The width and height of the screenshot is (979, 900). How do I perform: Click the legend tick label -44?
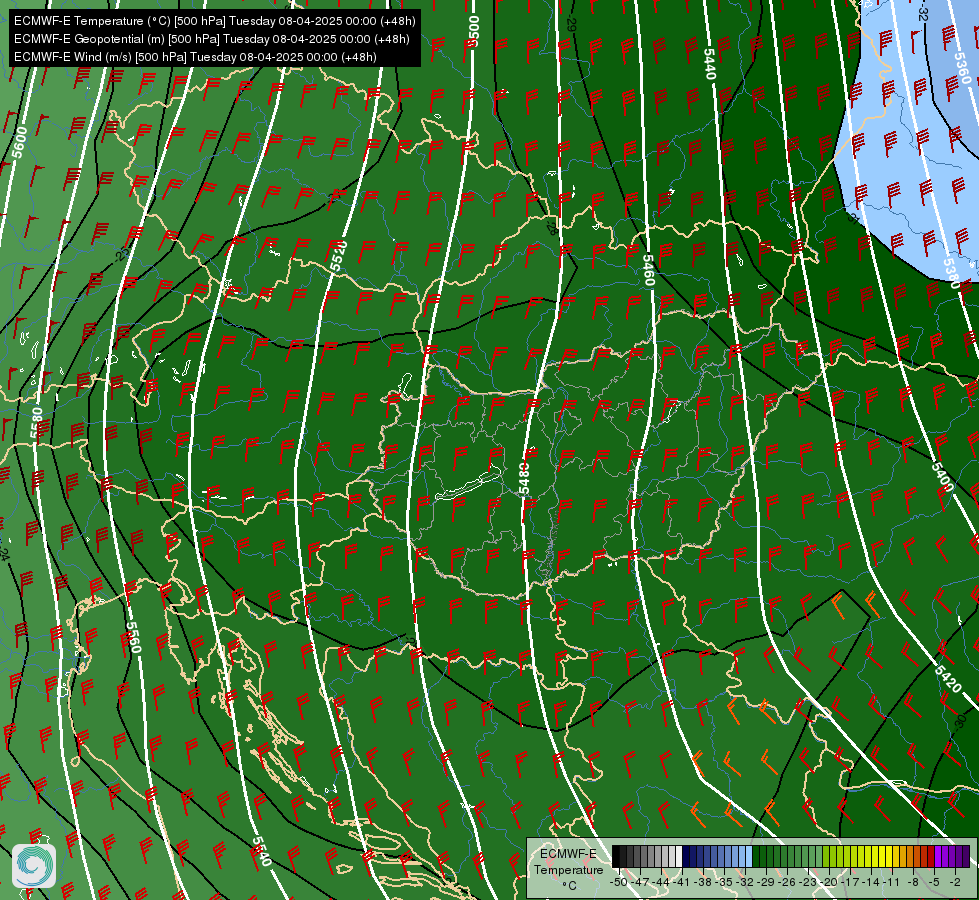point(661,882)
